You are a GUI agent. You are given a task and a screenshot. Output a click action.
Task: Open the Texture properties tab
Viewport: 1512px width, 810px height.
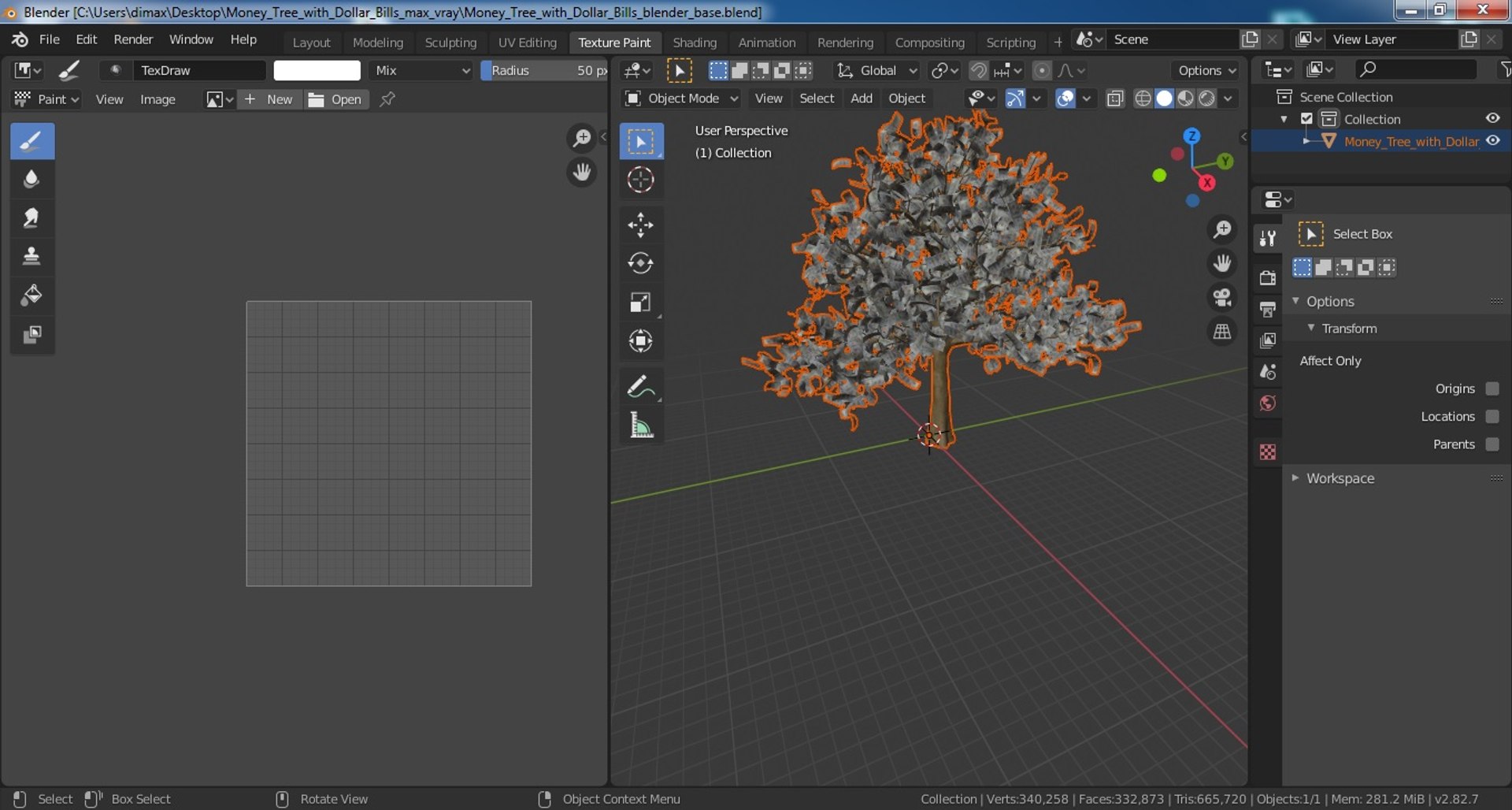pos(1268,452)
